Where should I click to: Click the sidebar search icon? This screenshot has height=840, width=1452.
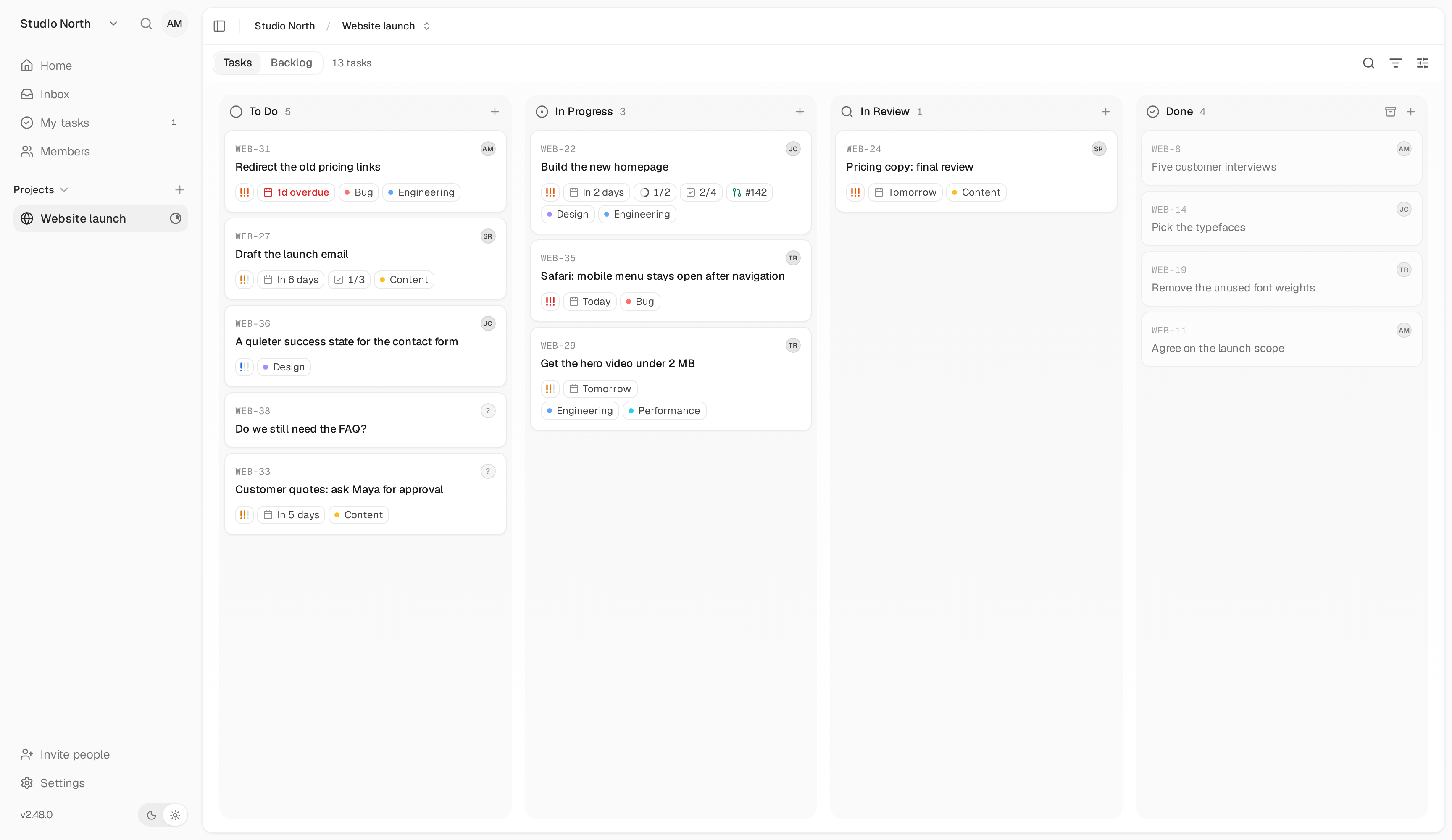point(146,24)
